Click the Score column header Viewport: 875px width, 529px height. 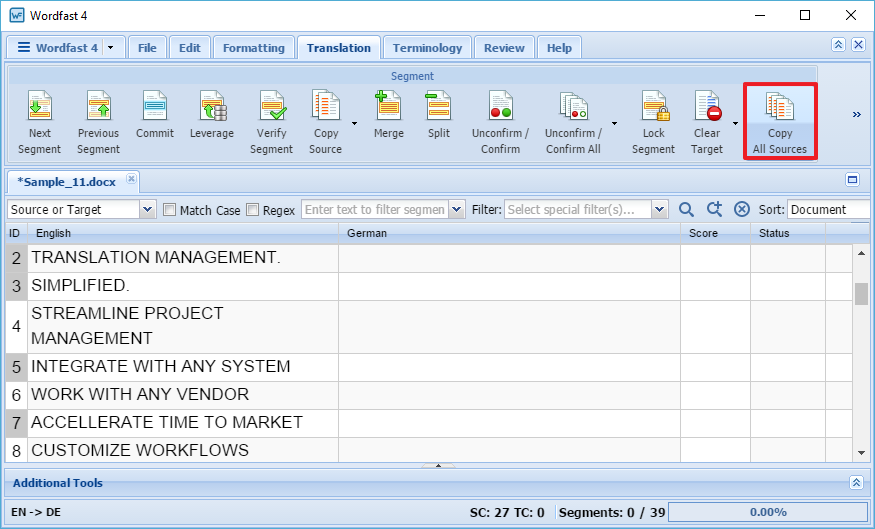715,233
